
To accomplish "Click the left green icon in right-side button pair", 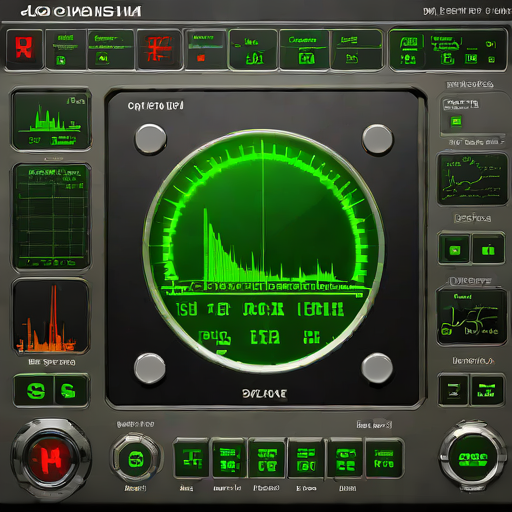I will [x=454, y=249].
